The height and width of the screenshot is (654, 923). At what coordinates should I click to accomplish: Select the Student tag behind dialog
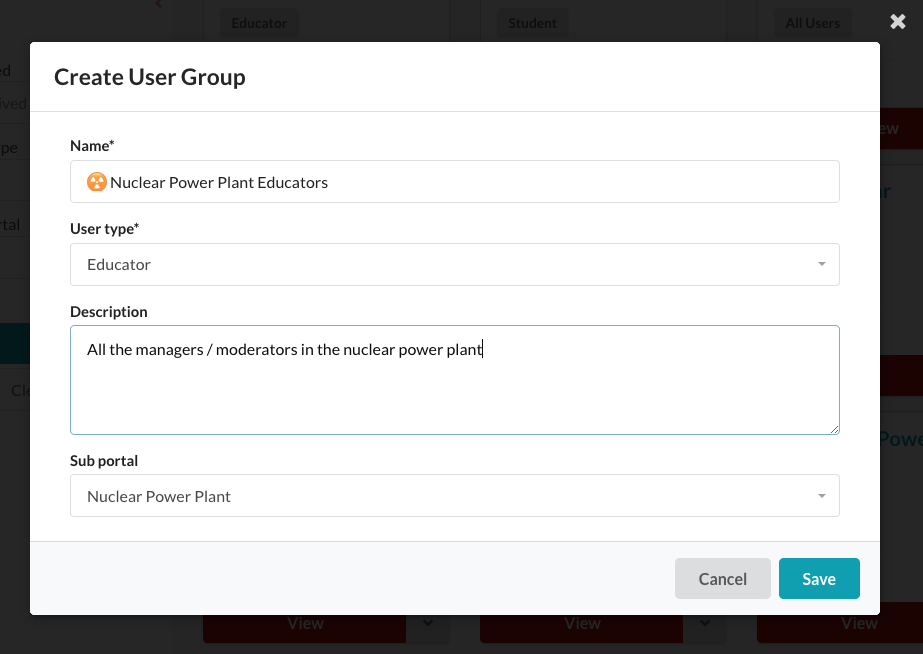(x=532, y=23)
